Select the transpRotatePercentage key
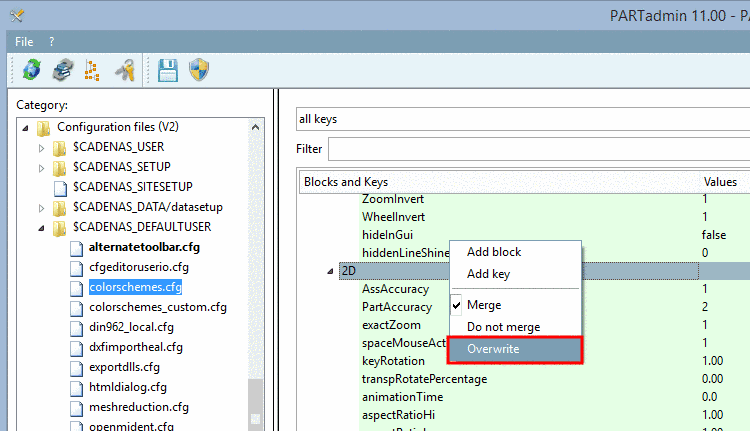The image size is (750, 431). (x=424, y=379)
